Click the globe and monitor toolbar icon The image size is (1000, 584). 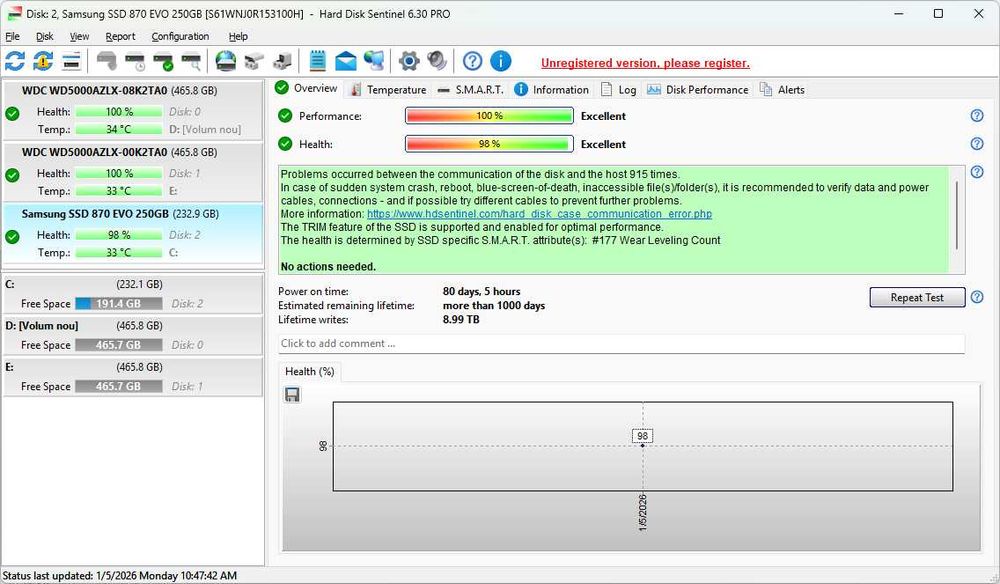(x=374, y=61)
